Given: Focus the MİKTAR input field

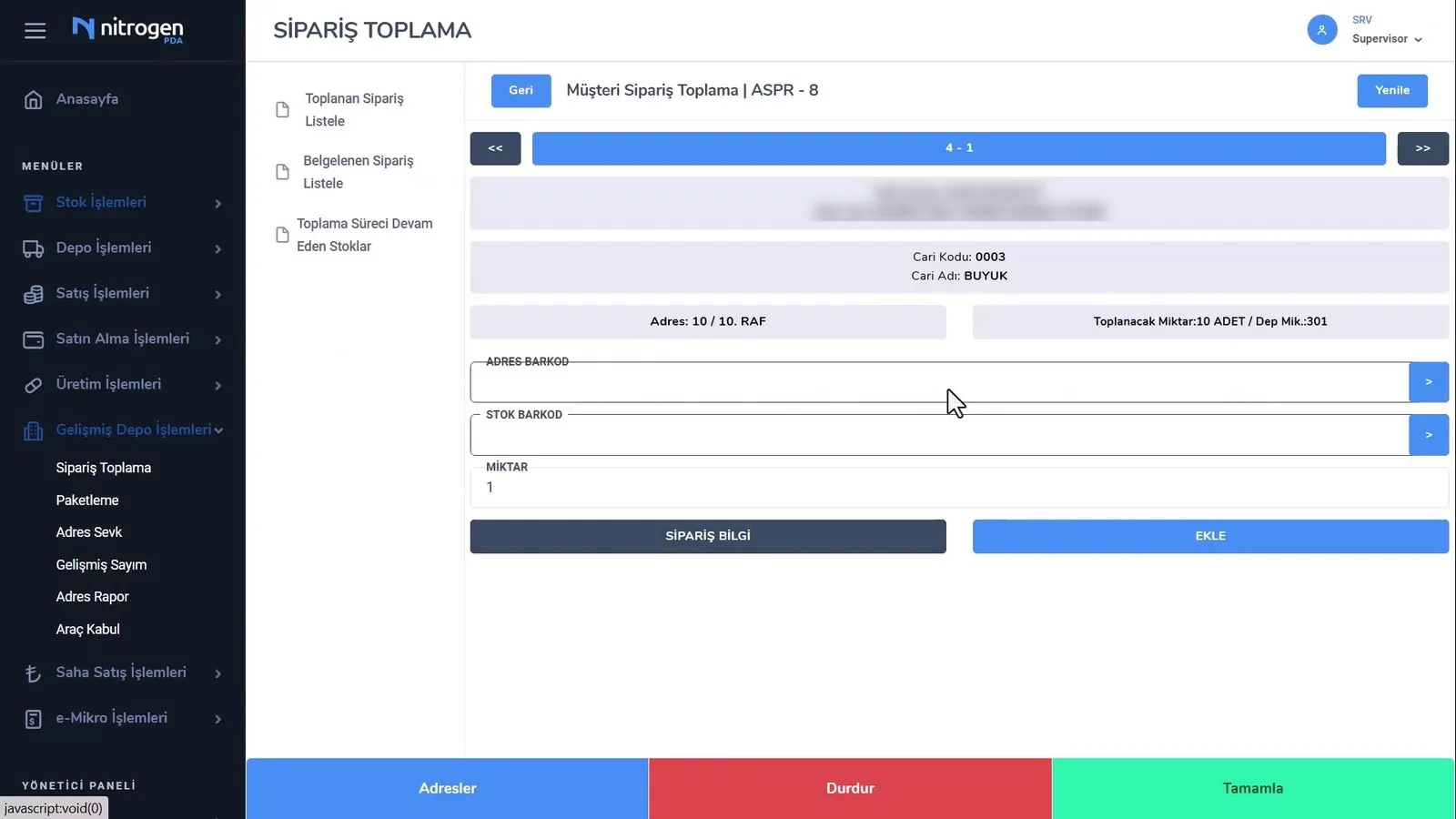Looking at the screenshot, I should (959, 488).
